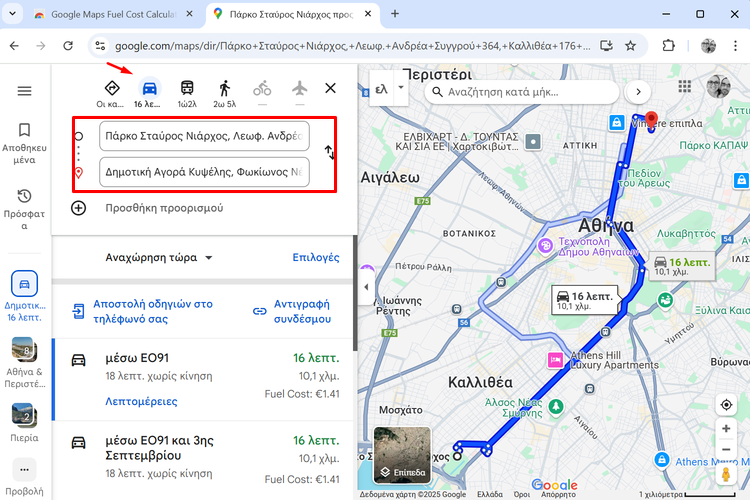750x500 pixels.
Task: Open Chrome three-dot menu
Action: [735, 45]
